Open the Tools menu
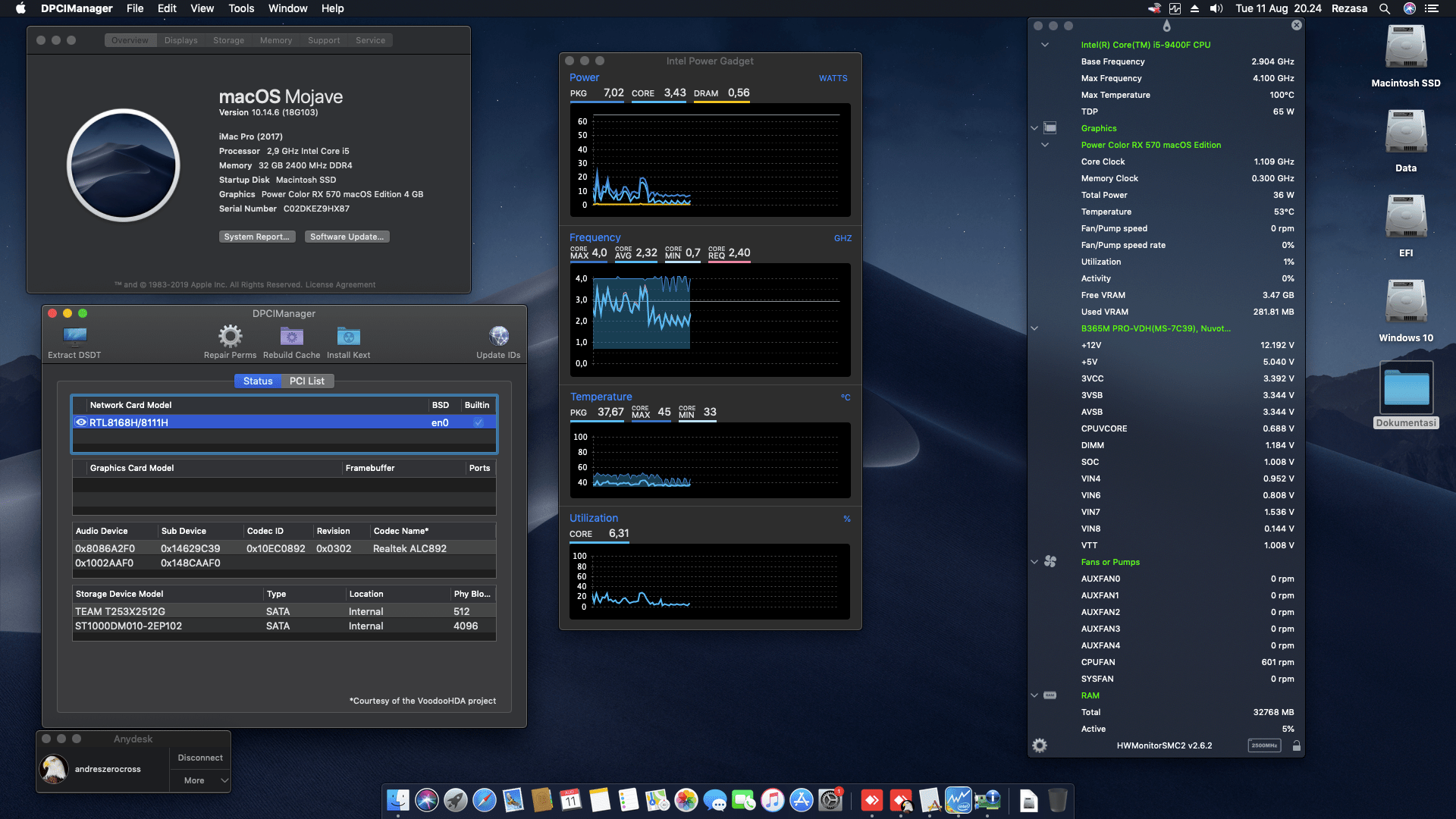The width and height of the screenshot is (1456, 819). coord(240,8)
